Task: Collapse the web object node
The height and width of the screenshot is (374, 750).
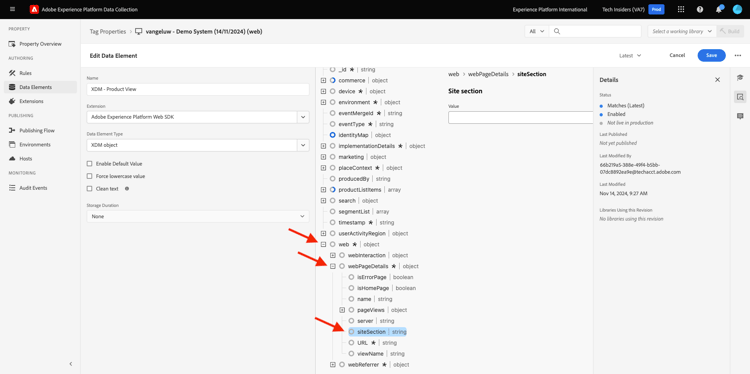Action: pos(323,244)
